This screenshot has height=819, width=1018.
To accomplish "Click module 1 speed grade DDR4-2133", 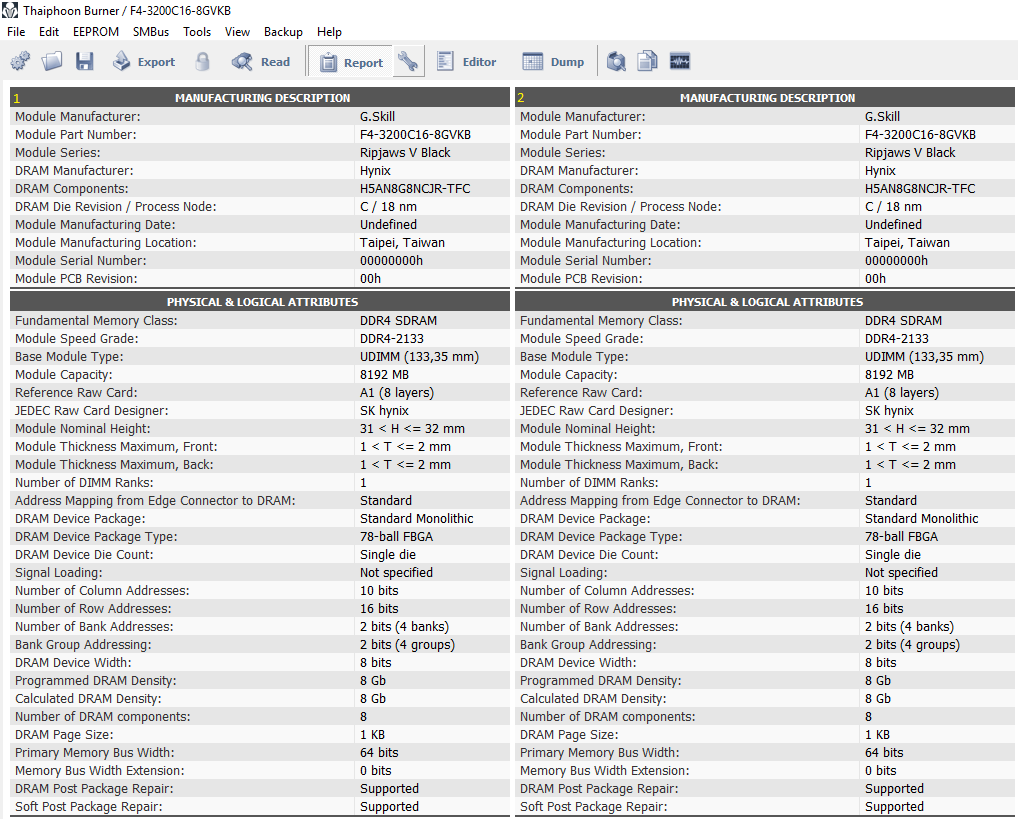I will (391, 339).
